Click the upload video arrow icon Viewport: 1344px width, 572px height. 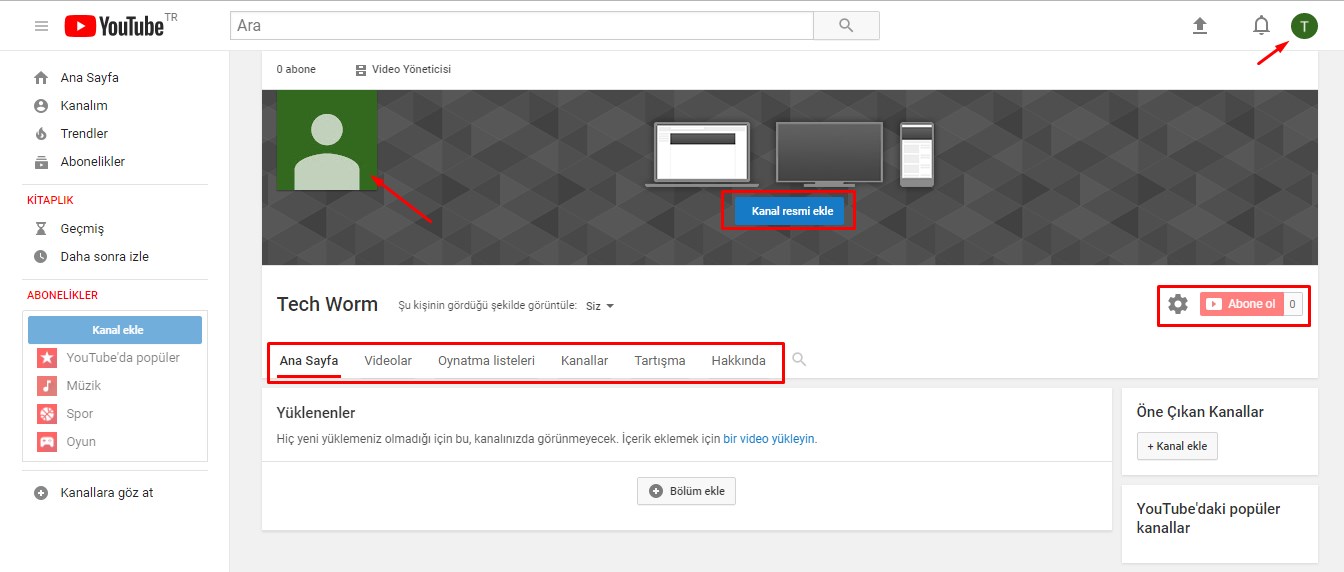coord(1200,26)
